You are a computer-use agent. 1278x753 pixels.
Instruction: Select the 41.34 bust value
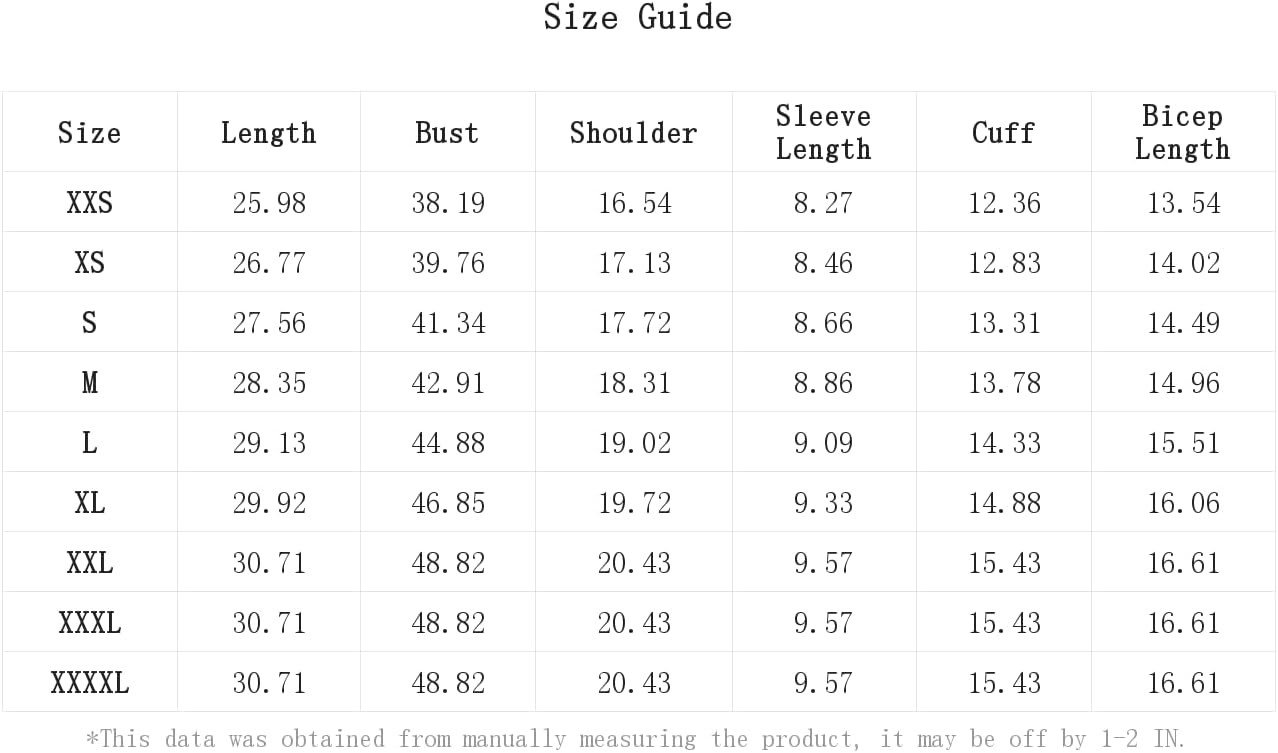448,323
